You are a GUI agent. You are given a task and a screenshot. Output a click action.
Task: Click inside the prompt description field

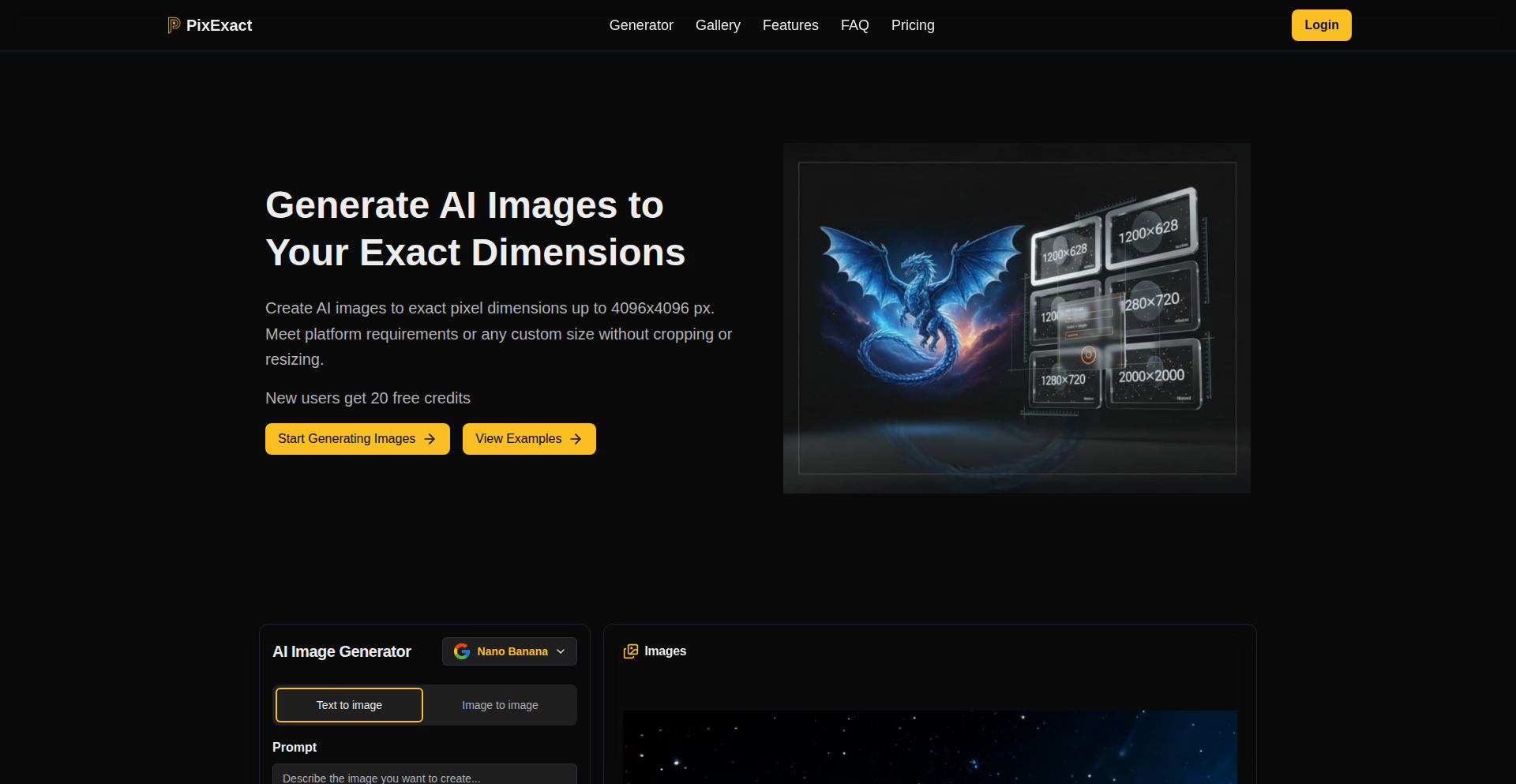(x=424, y=778)
